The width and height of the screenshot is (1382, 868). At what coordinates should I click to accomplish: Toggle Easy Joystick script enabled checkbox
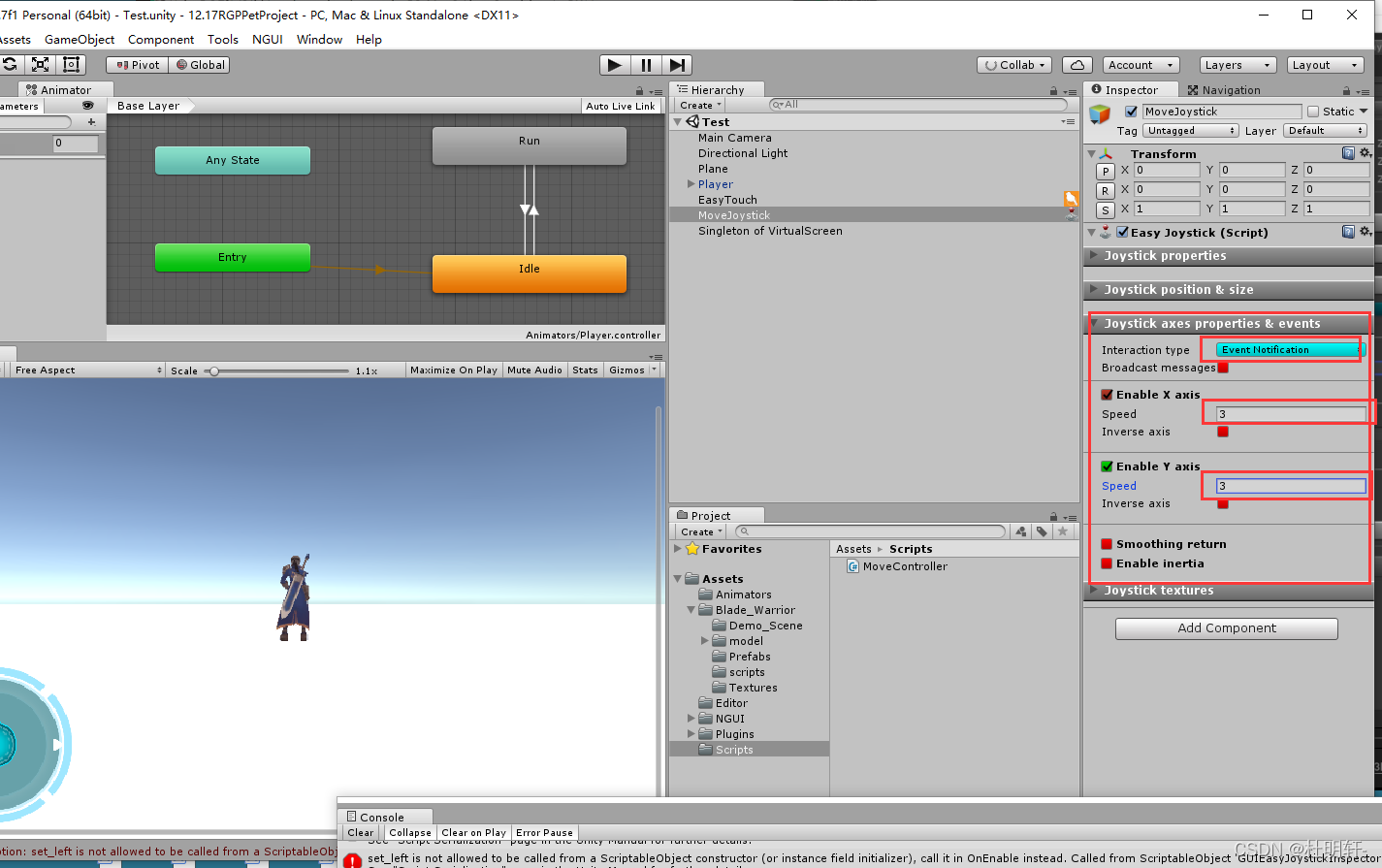(x=1122, y=232)
